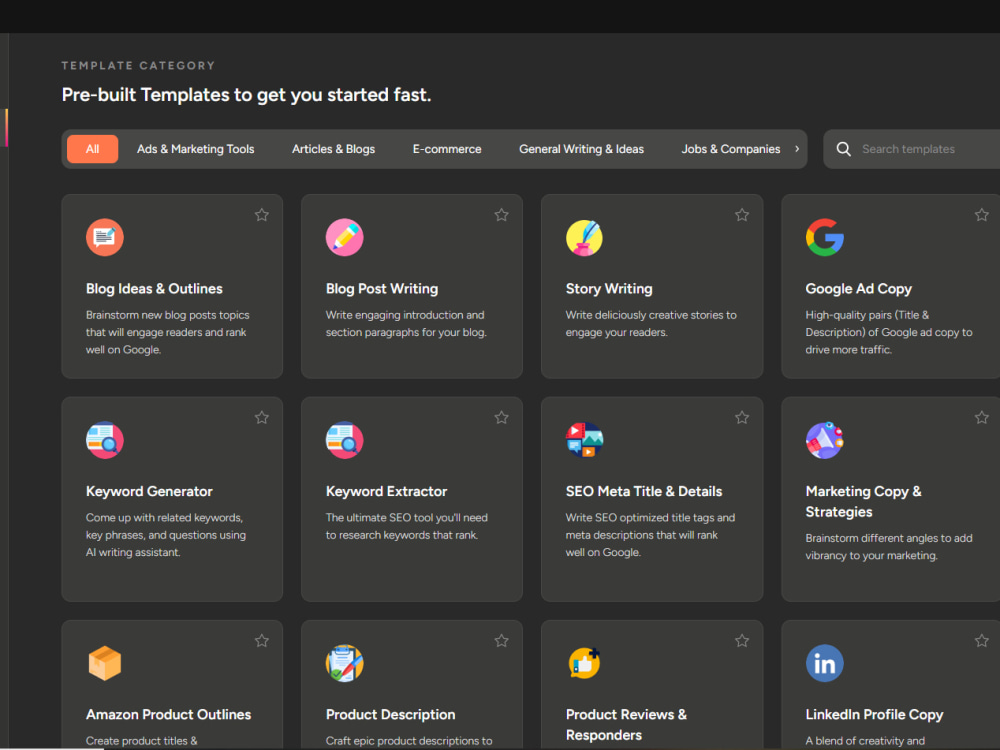Select the All category filter
Viewport: 1000px width, 750px height.
click(x=92, y=149)
